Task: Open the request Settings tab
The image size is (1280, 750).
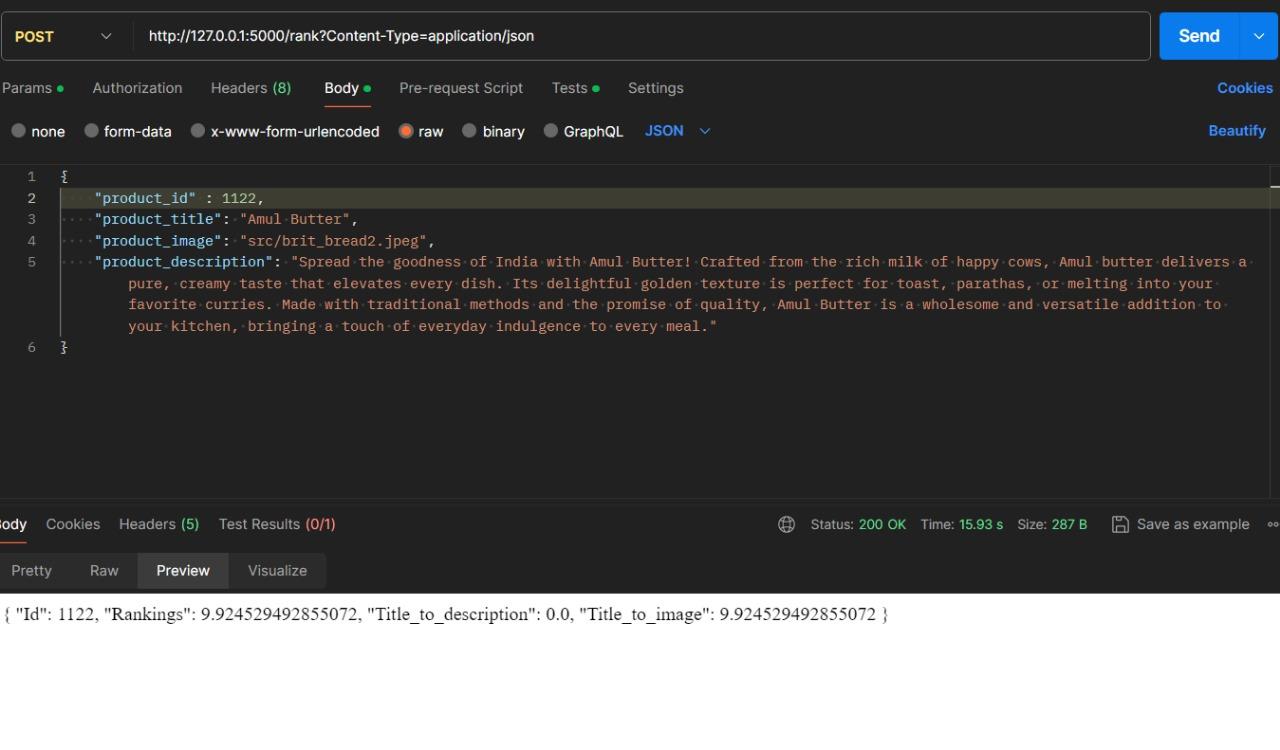Action: [656, 88]
